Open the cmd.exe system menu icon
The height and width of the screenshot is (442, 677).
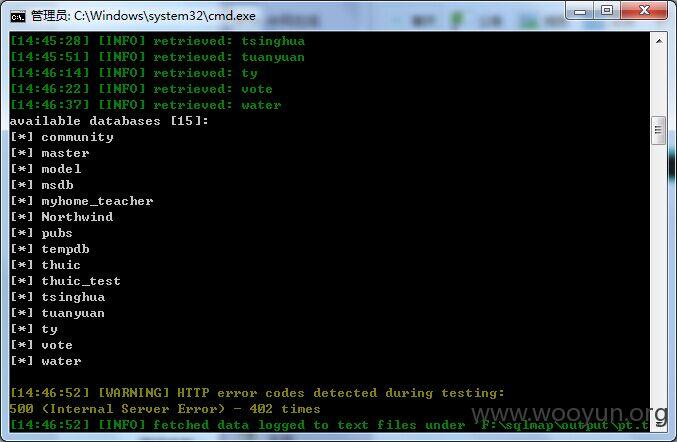point(18,16)
